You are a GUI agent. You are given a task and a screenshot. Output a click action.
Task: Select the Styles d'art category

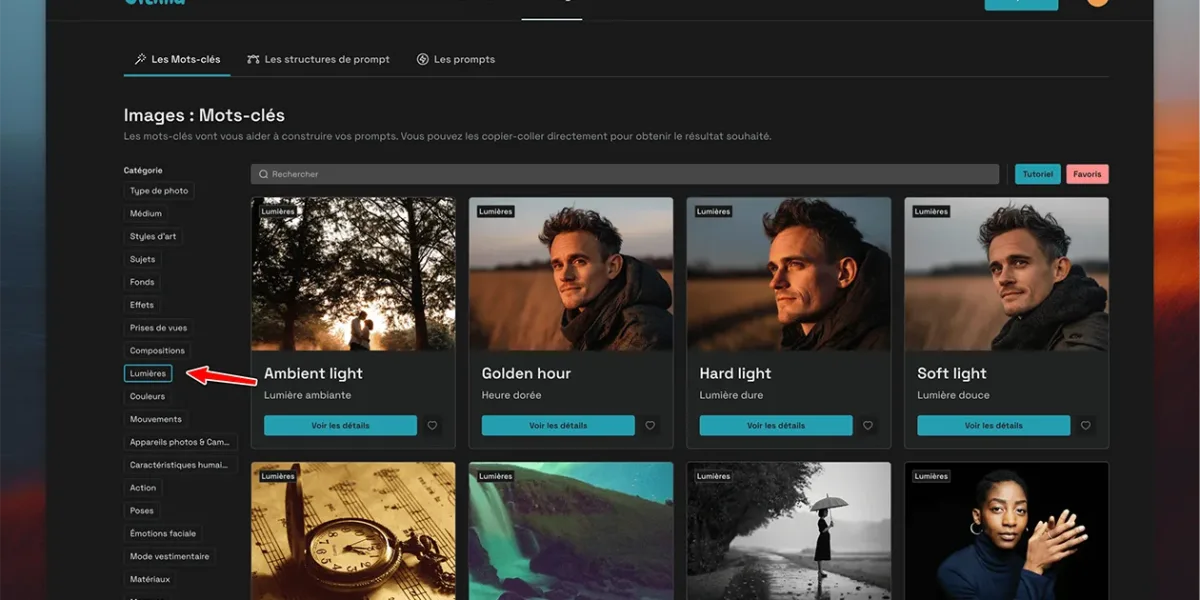(x=153, y=237)
